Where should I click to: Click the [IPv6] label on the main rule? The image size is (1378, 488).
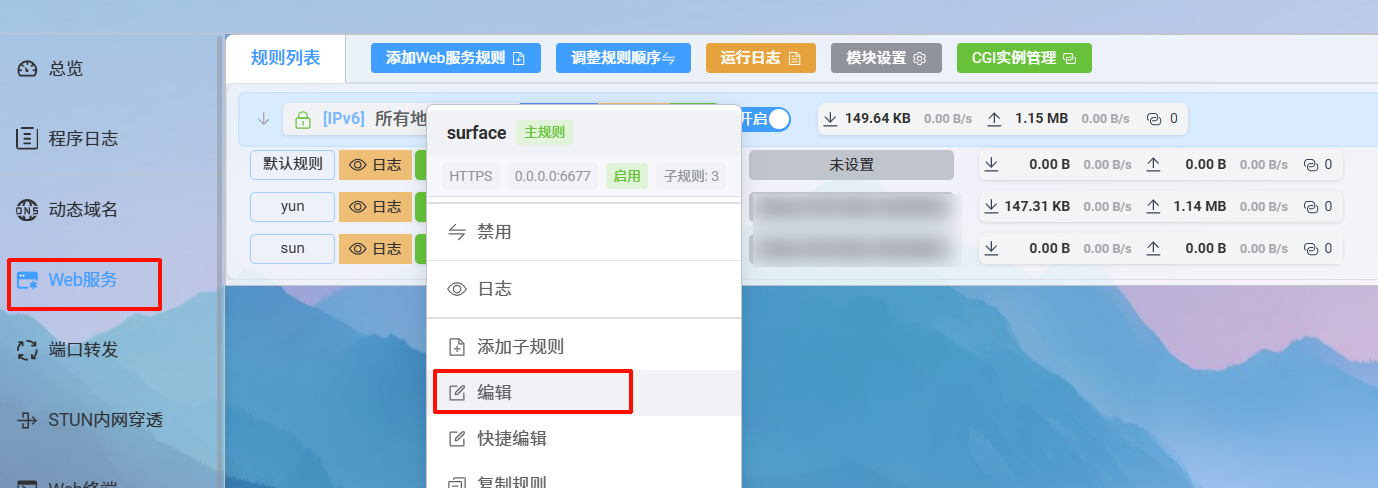pyautogui.click(x=343, y=119)
